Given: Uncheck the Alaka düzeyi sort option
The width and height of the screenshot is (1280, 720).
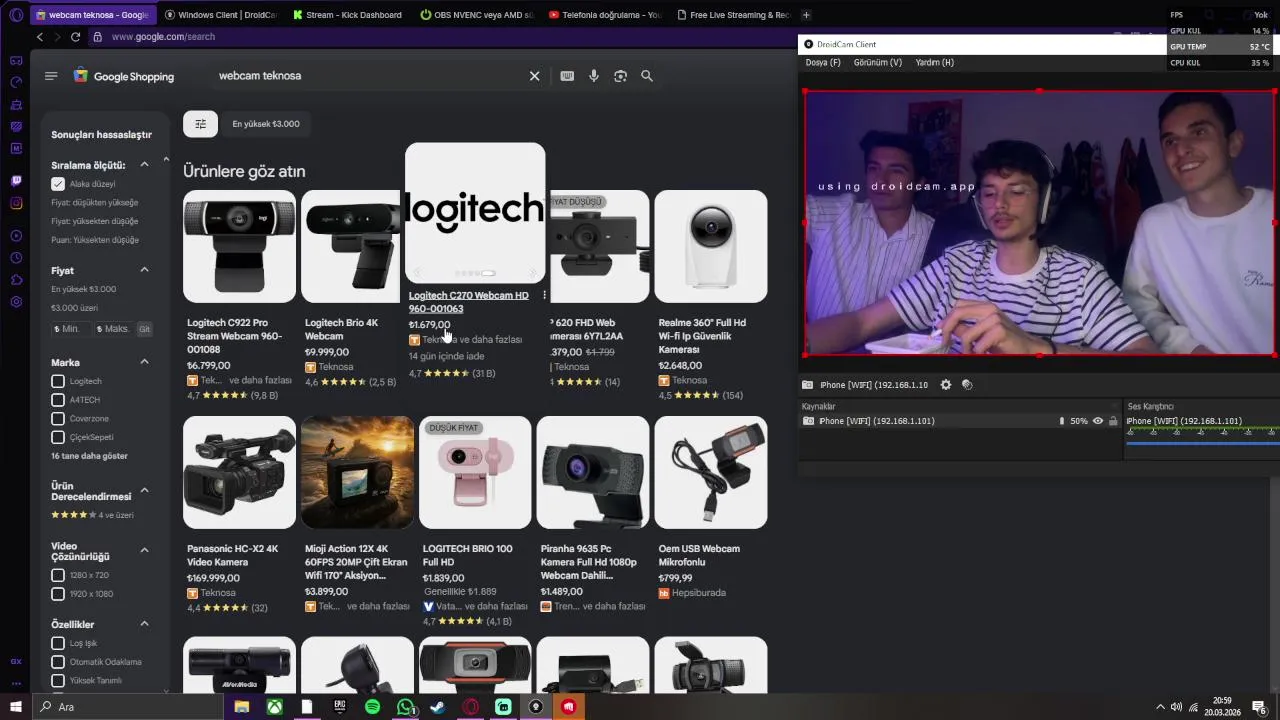Looking at the screenshot, I should tap(58, 184).
